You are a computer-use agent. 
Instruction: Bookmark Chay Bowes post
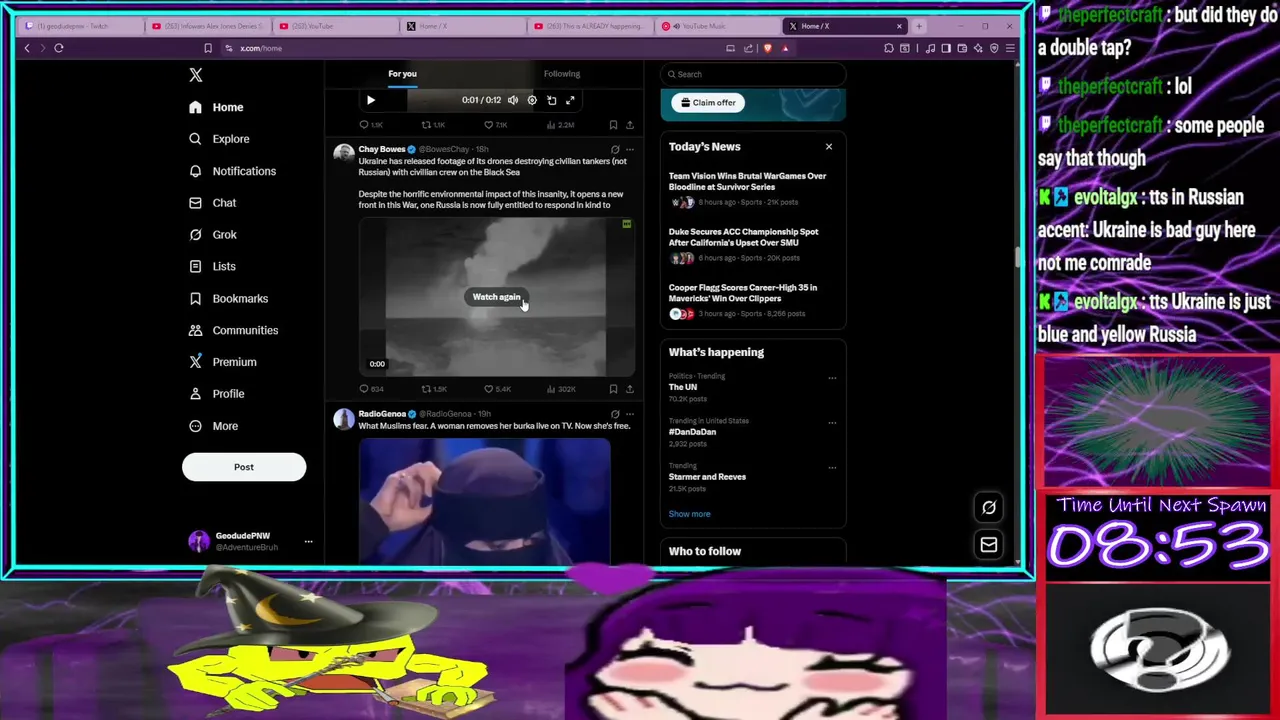[x=613, y=389]
